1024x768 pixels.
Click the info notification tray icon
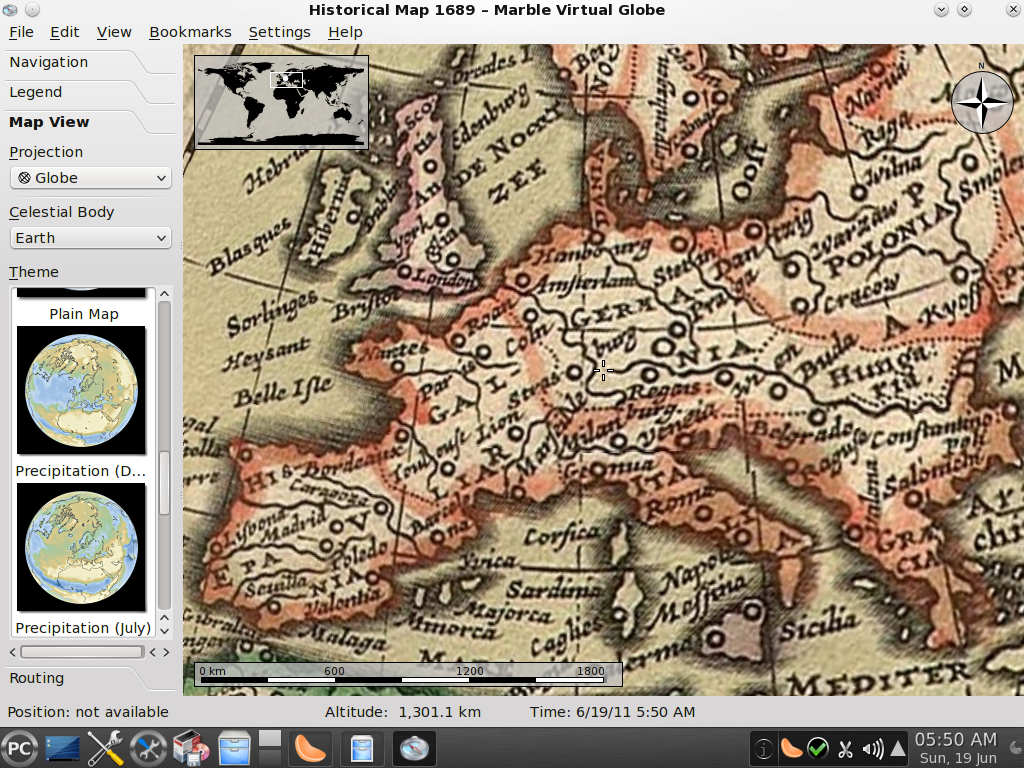[x=763, y=748]
